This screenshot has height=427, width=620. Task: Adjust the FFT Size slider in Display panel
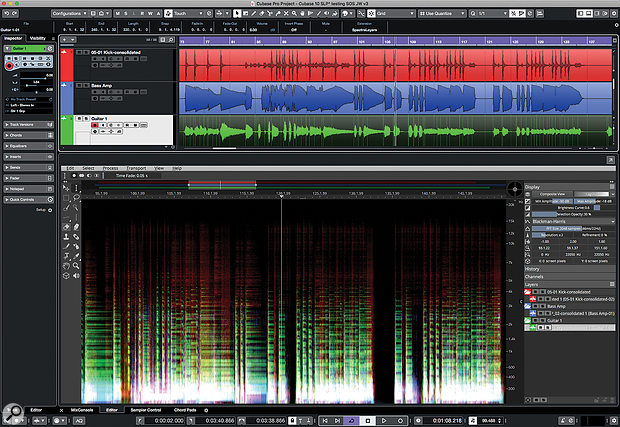tap(573, 229)
